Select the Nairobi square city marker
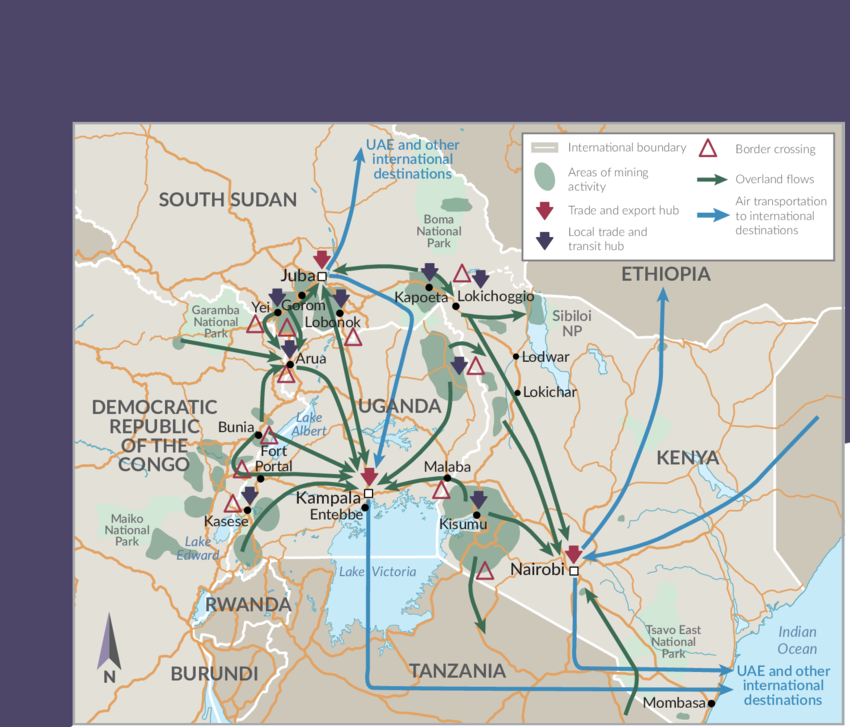Viewport: 850px width, 727px height. point(574,571)
